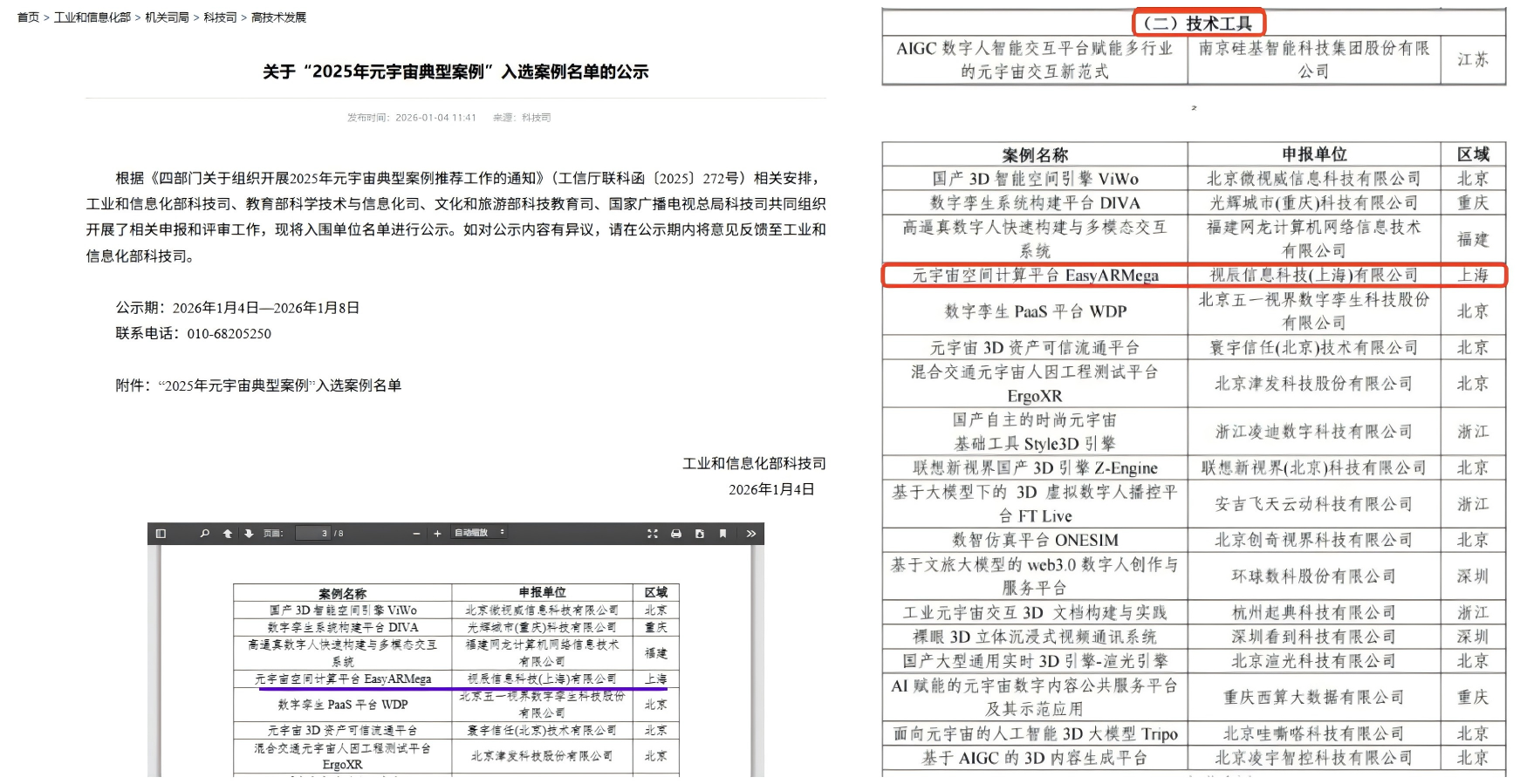Toggle the PDF viewer sidebar
1527x784 pixels.
point(161,534)
